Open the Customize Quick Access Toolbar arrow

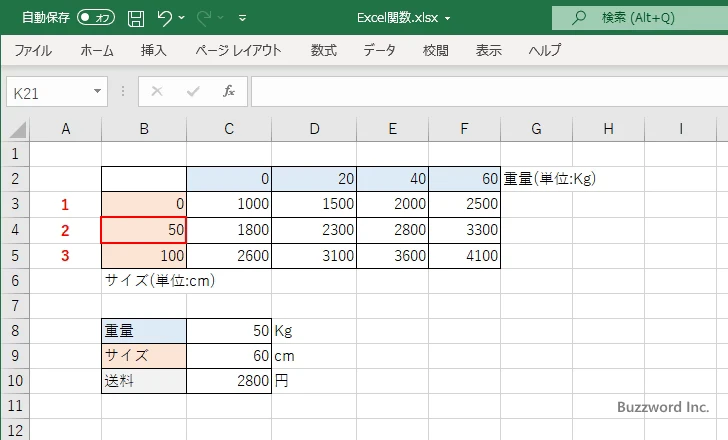coord(242,18)
